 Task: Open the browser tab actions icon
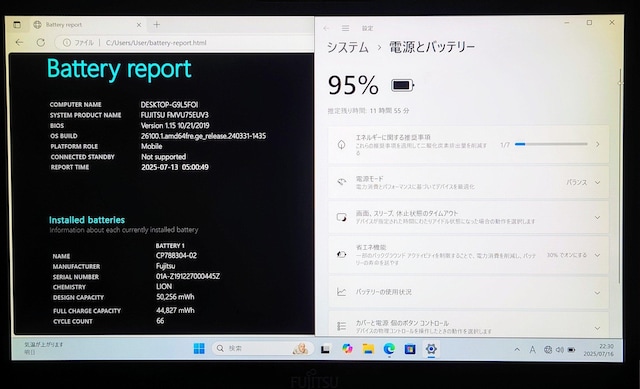17,24
